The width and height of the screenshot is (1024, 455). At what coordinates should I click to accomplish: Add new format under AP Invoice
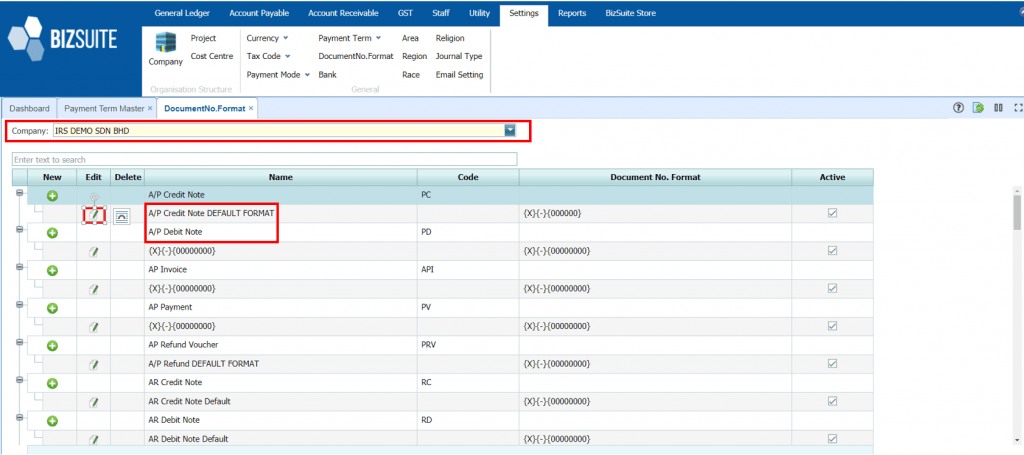(52, 270)
